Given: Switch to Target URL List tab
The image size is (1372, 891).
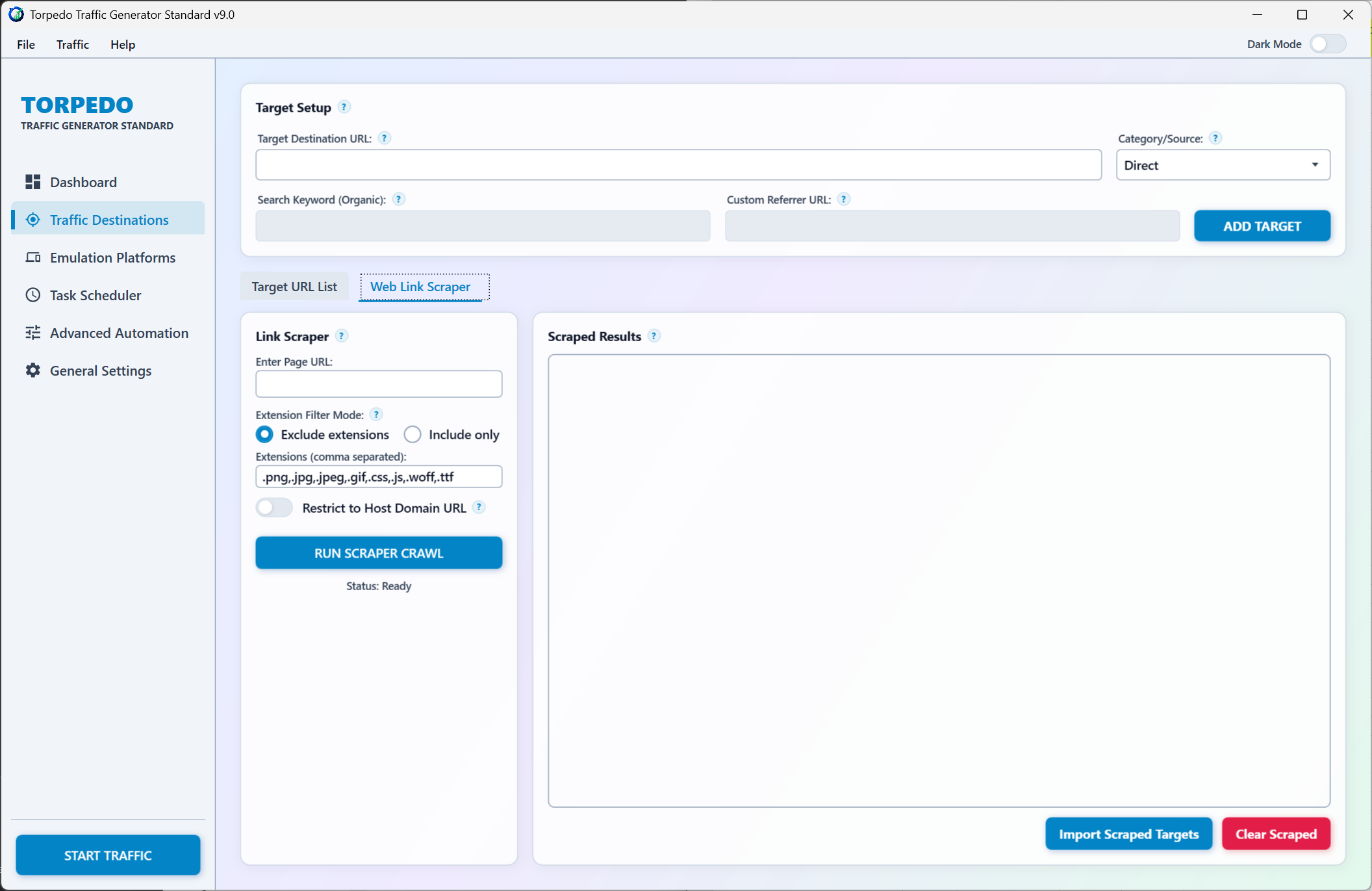Looking at the screenshot, I should (294, 287).
